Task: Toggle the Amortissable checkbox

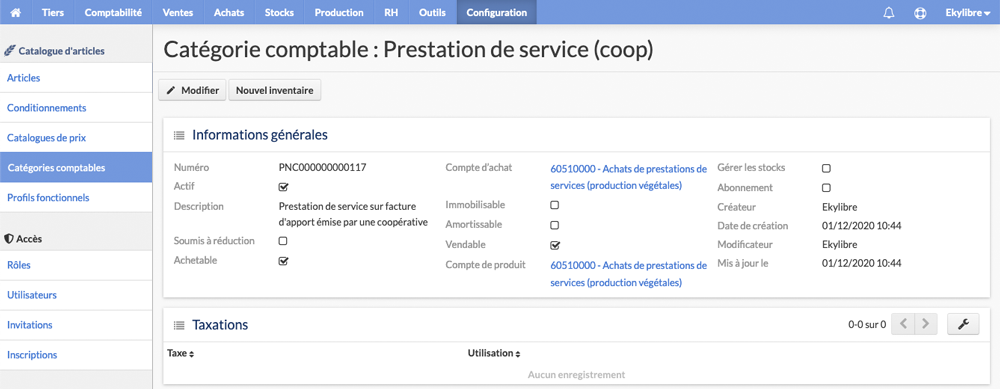Action: click(x=555, y=225)
